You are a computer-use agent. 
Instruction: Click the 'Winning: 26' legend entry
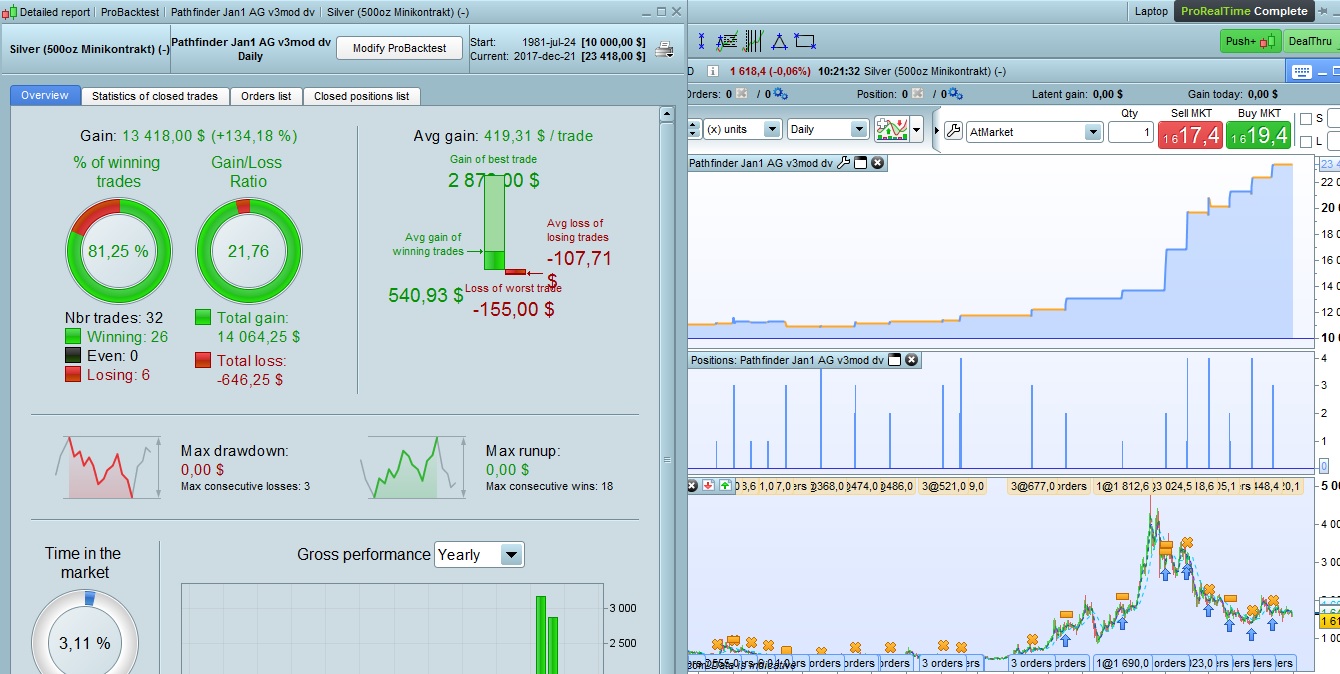click(116, 336)
